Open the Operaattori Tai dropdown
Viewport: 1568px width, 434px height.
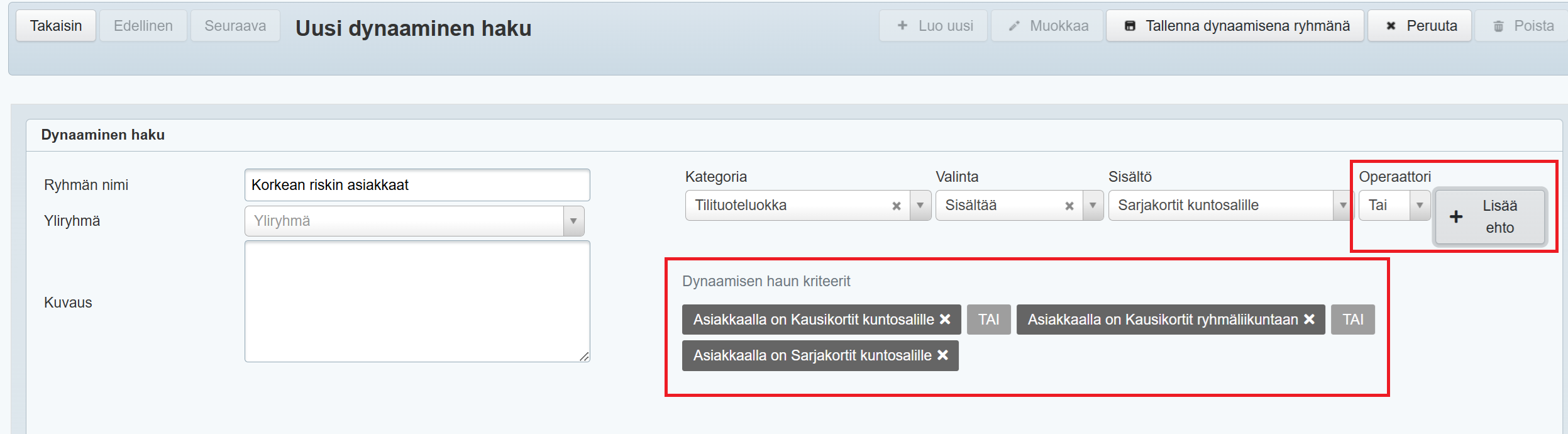(1419, 206)
